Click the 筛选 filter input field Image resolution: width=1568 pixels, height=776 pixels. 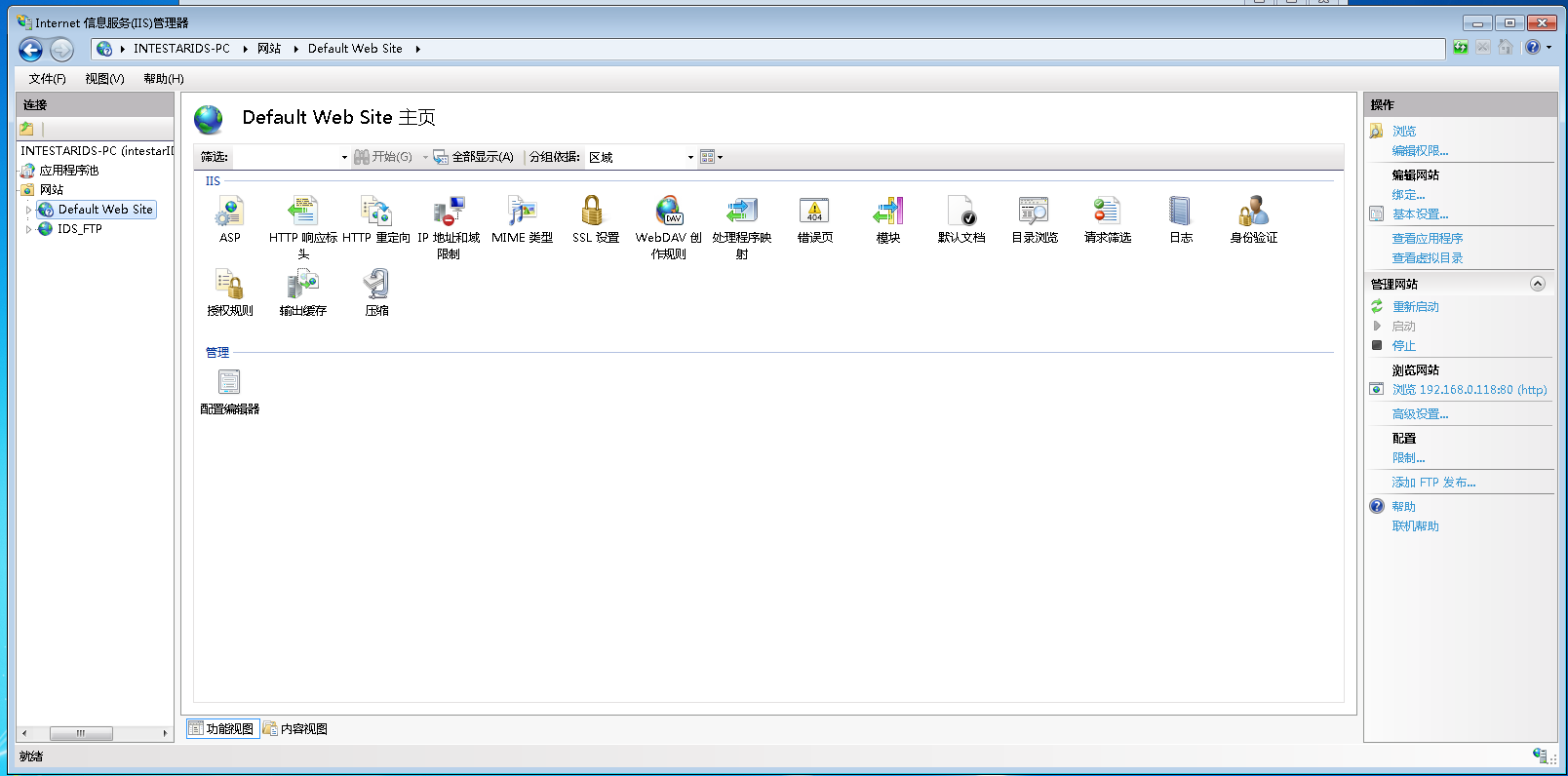(286, 157)
